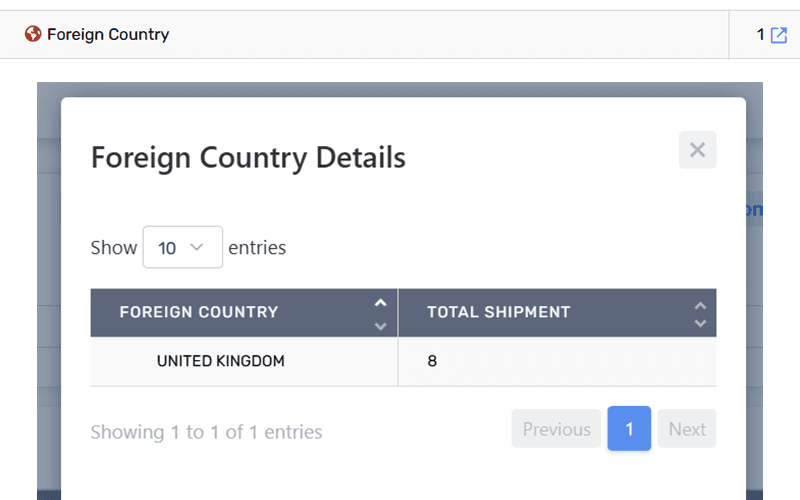Click the Foreign Country Details heading
Viewport: 800px width, 500px height.
pyautogui.click(x=248, y=157)
